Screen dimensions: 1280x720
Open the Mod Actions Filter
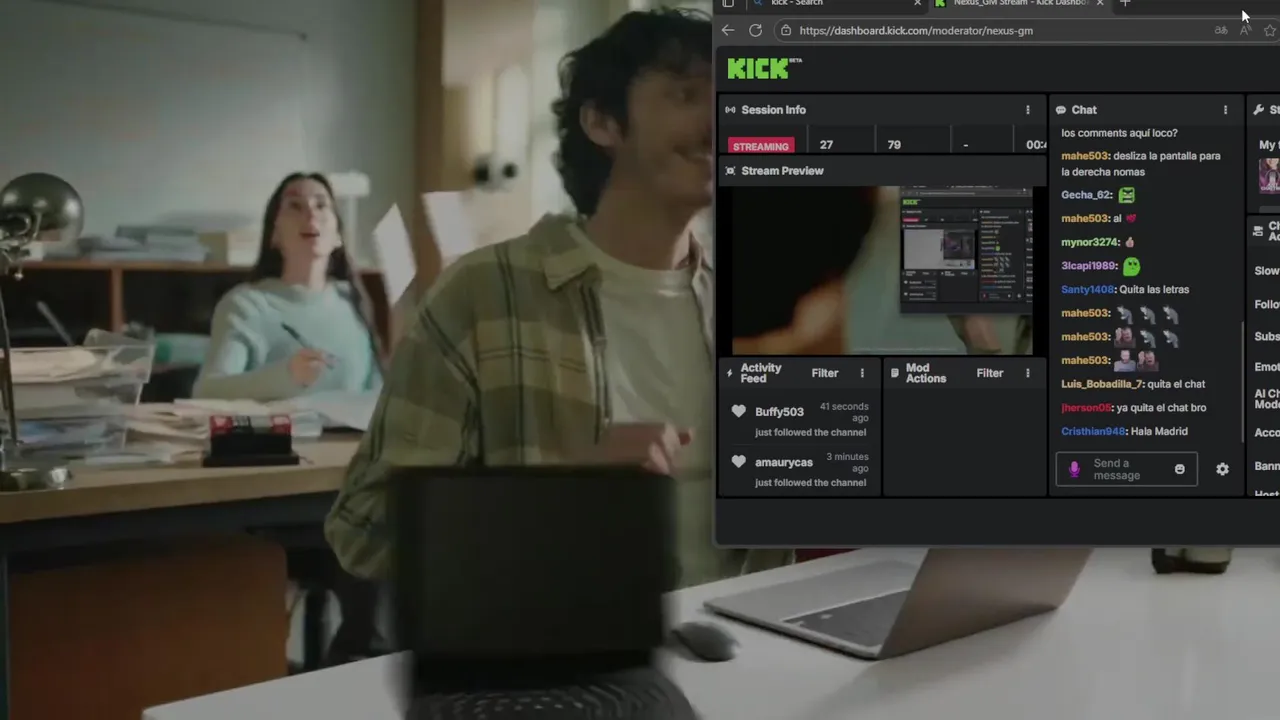pos(990,373)
